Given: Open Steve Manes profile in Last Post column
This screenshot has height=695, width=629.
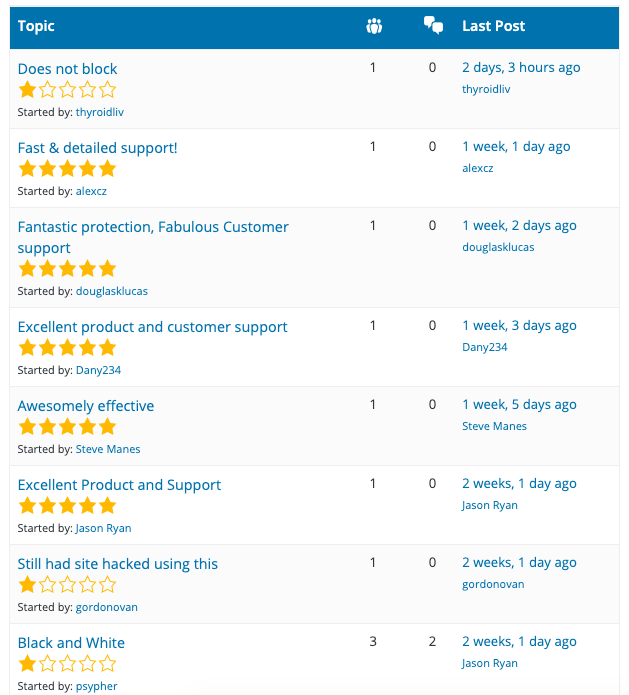Looking at the screenshot, I should 494,426.
